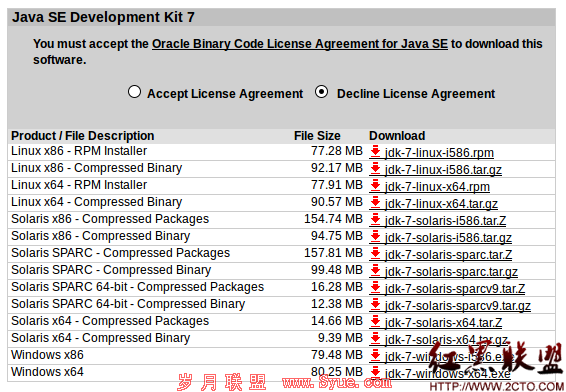566x392 pixels.
Task: Click download icon next to jdk-7-solaris-i586.tar.Z
Action: point(375,219)
